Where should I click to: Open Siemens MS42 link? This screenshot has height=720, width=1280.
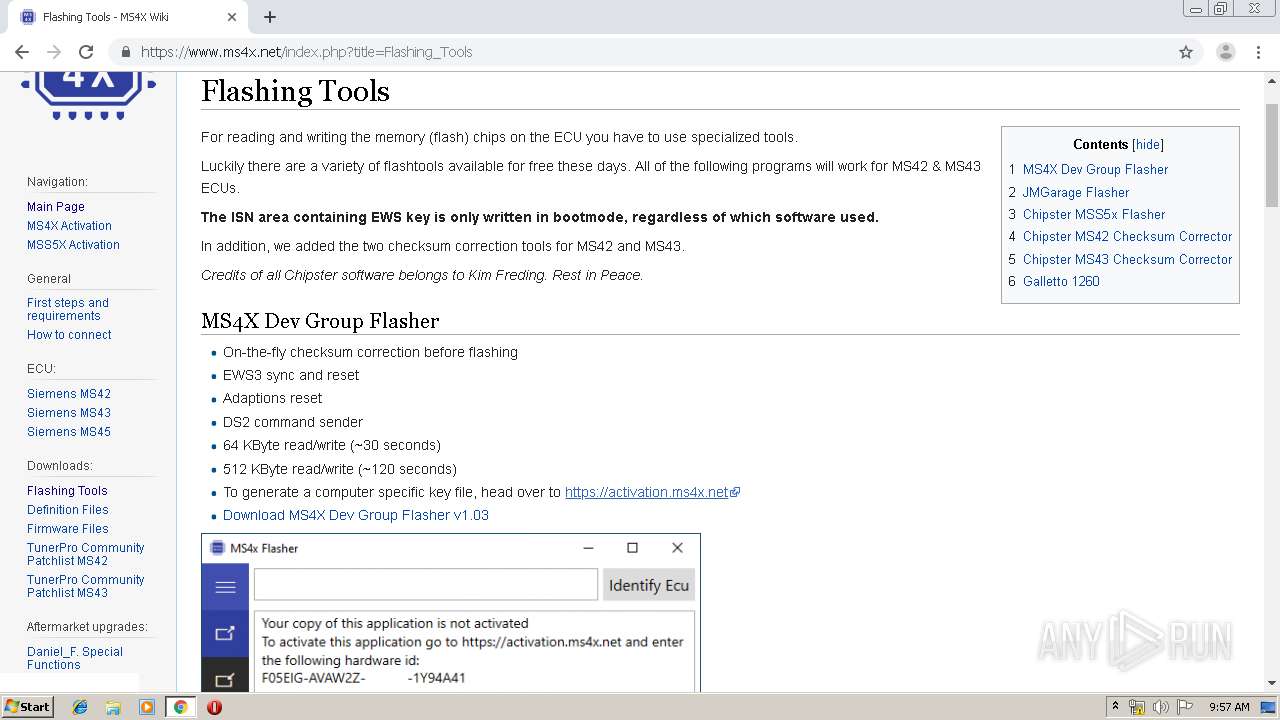pos(69,394)
